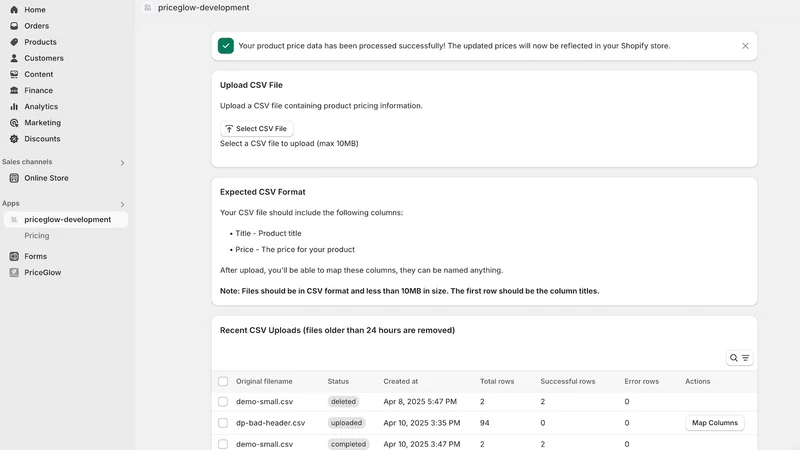Open Content in the sidebar

point(38,74)
